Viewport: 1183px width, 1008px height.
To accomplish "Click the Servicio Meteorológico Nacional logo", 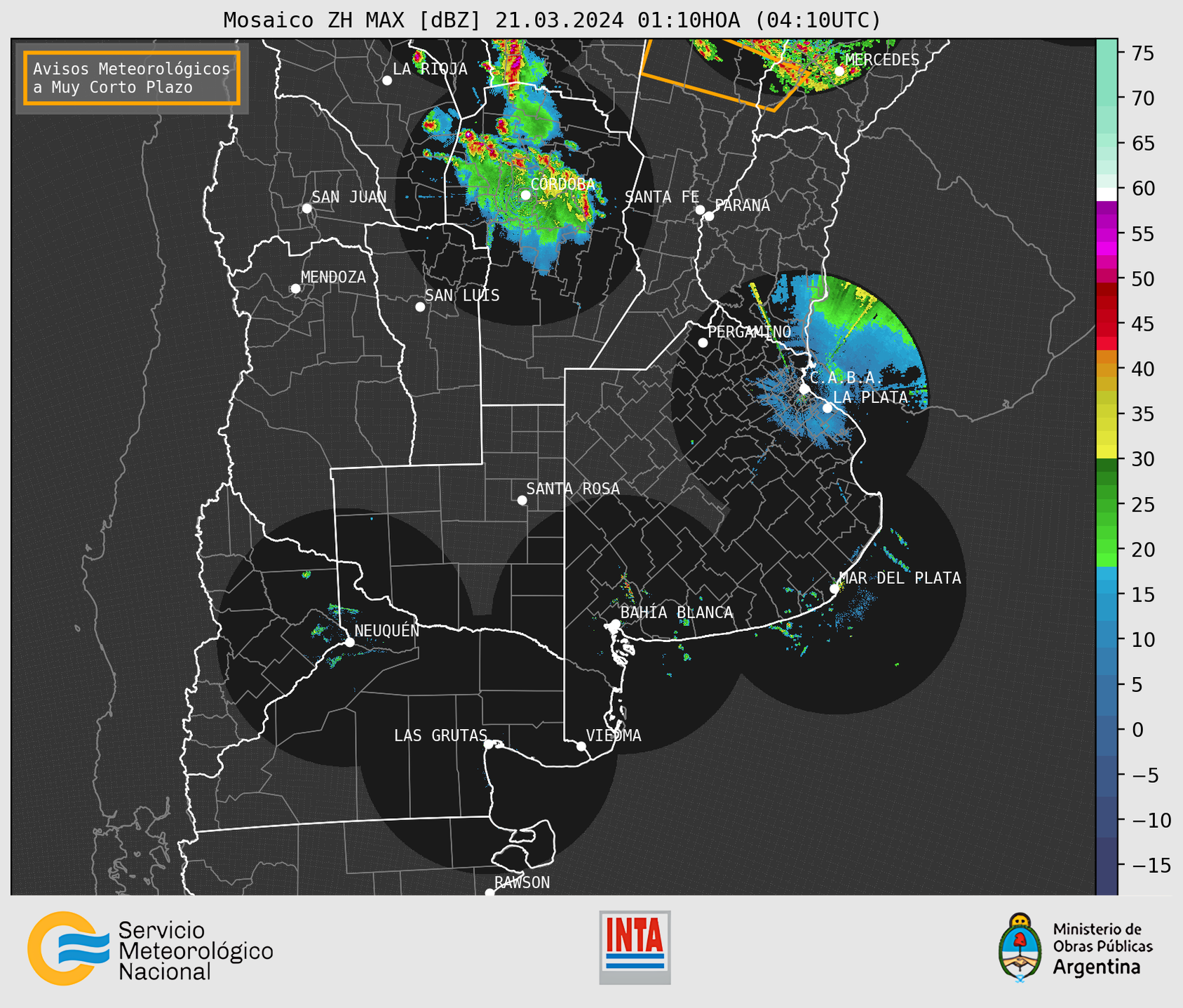I will [x=150, y=948].
